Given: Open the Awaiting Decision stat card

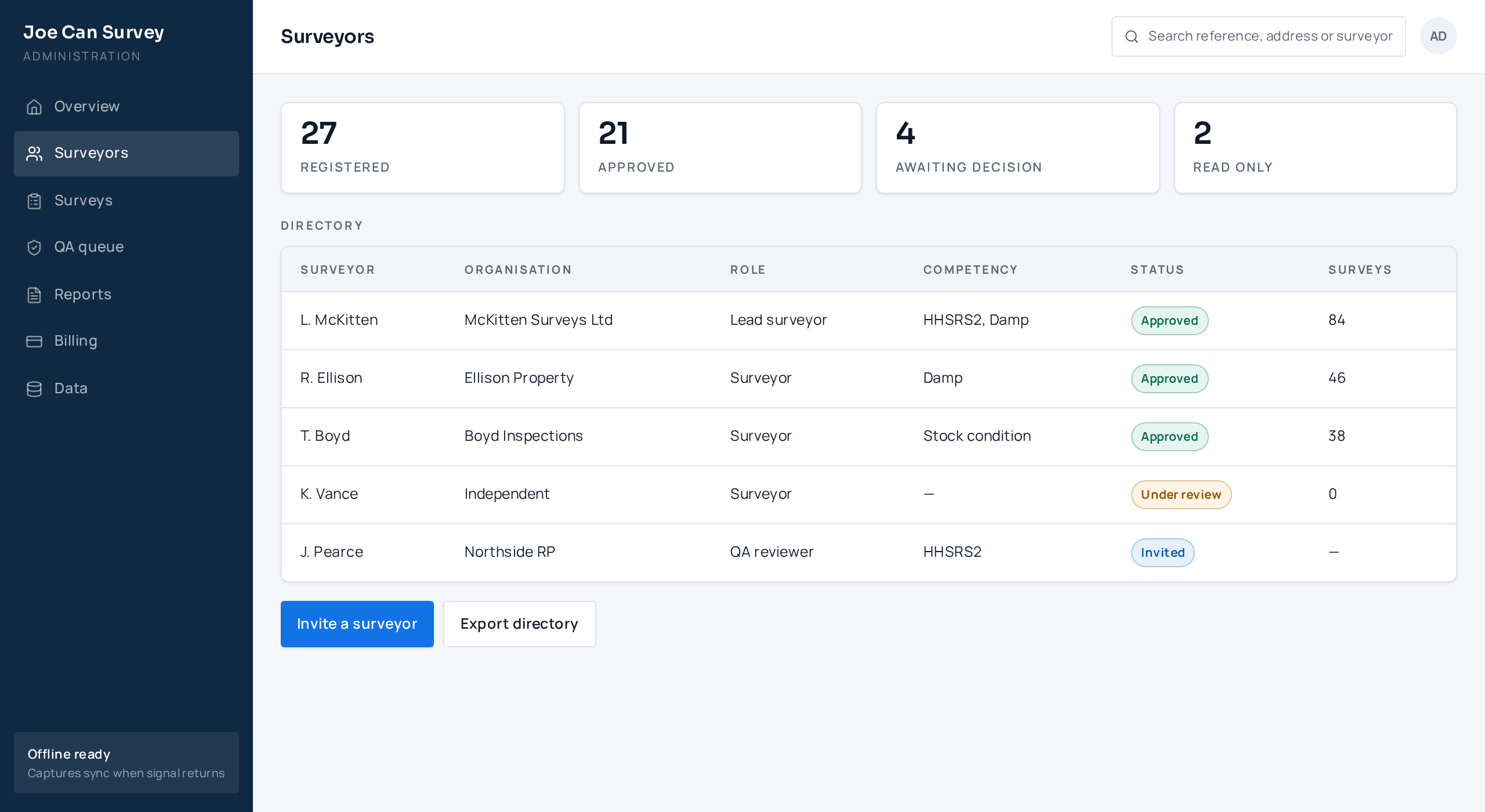Looking at the screenshot, I should tap(1017, 148).
